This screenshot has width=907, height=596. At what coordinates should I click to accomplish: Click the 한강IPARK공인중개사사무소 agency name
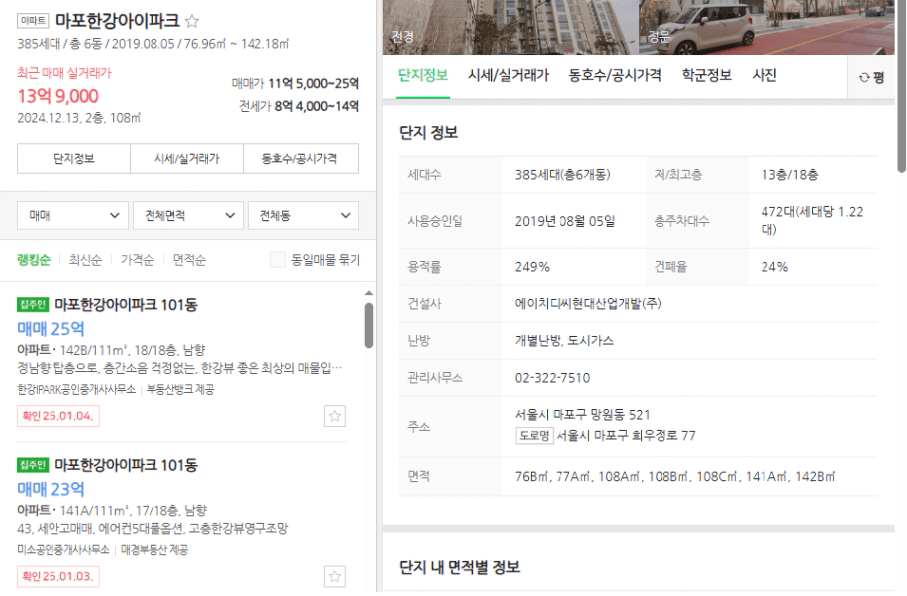click(x=76, y=389)
